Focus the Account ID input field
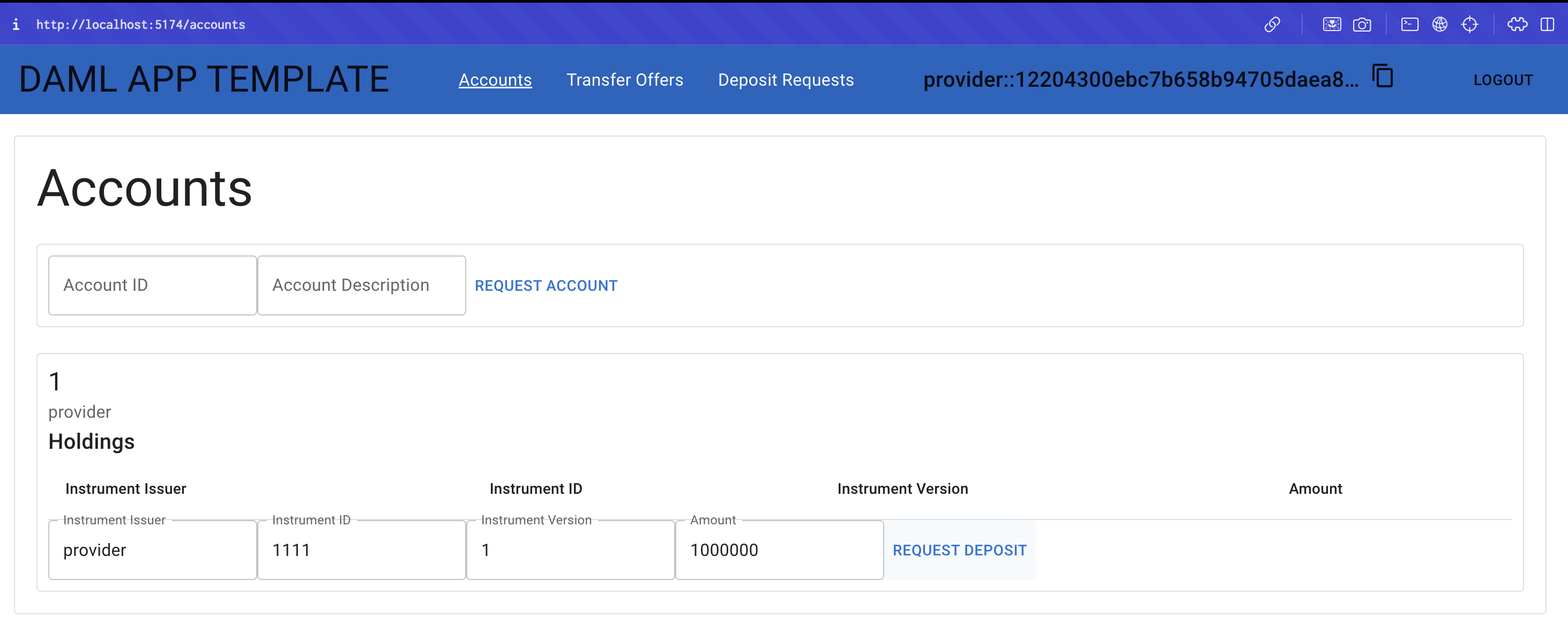Screen dimensions: 1568x617 coord(152,285)
